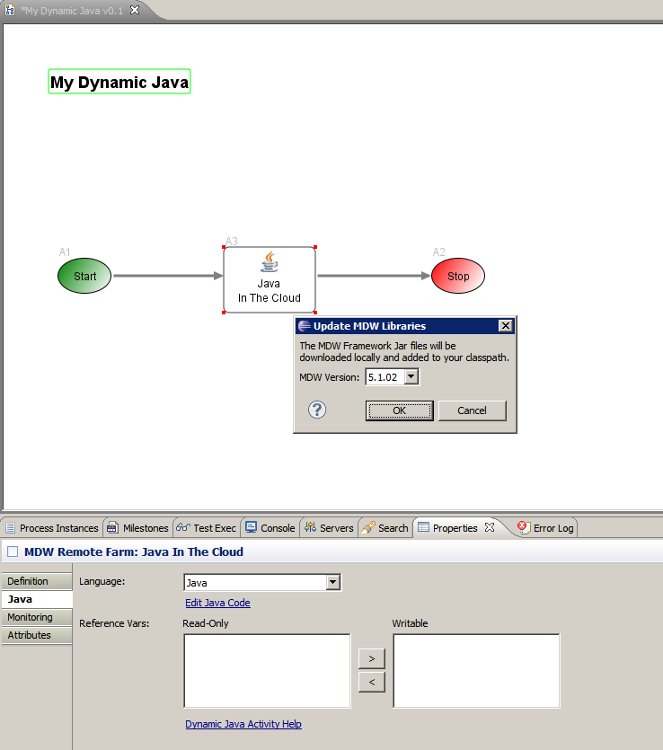663x750 pixels.
Task: Select the Definition properties section
Action: click(37, 581)
